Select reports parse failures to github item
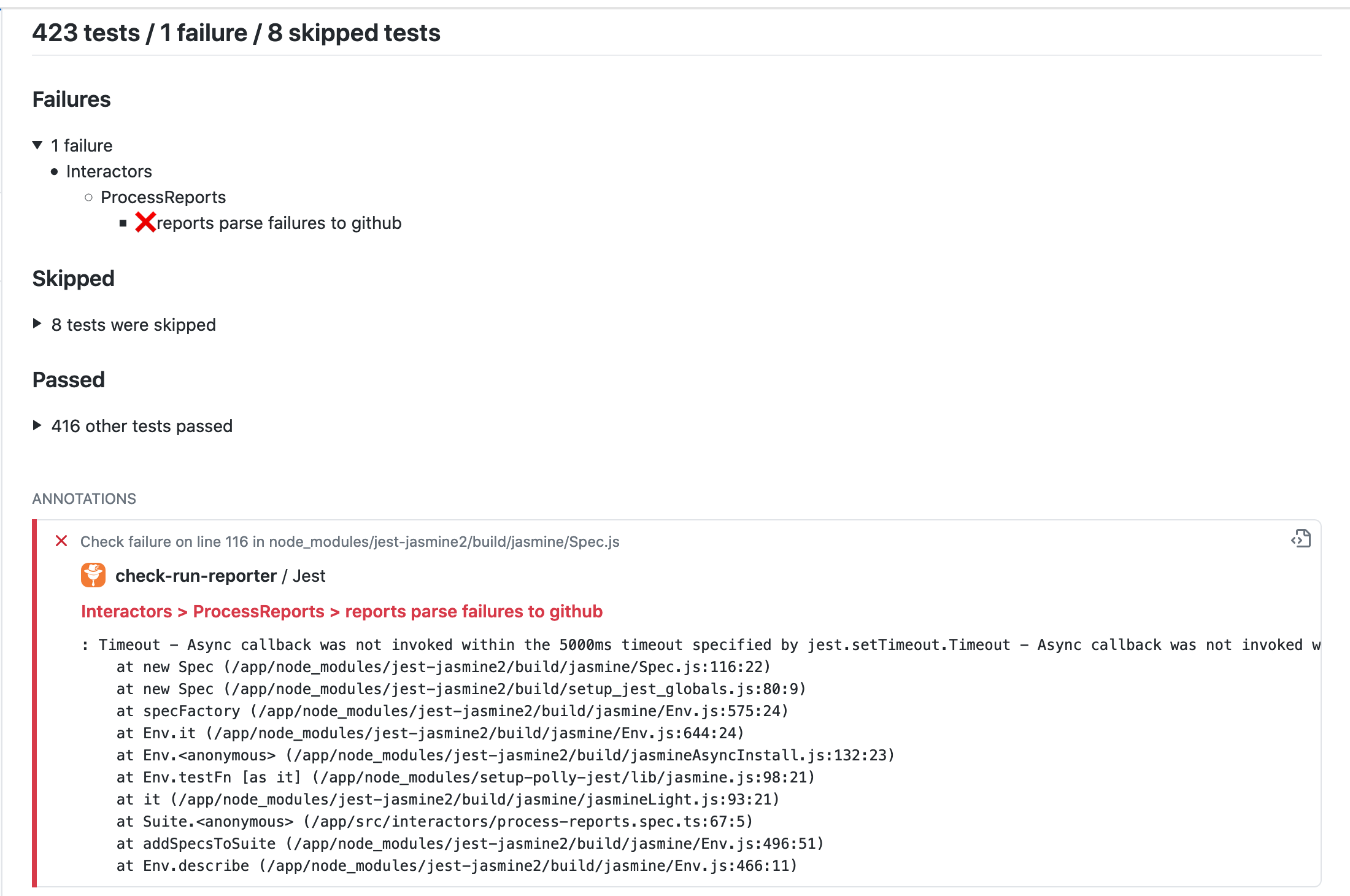Screen dimensions: 1350x896 tap(279, 223)
